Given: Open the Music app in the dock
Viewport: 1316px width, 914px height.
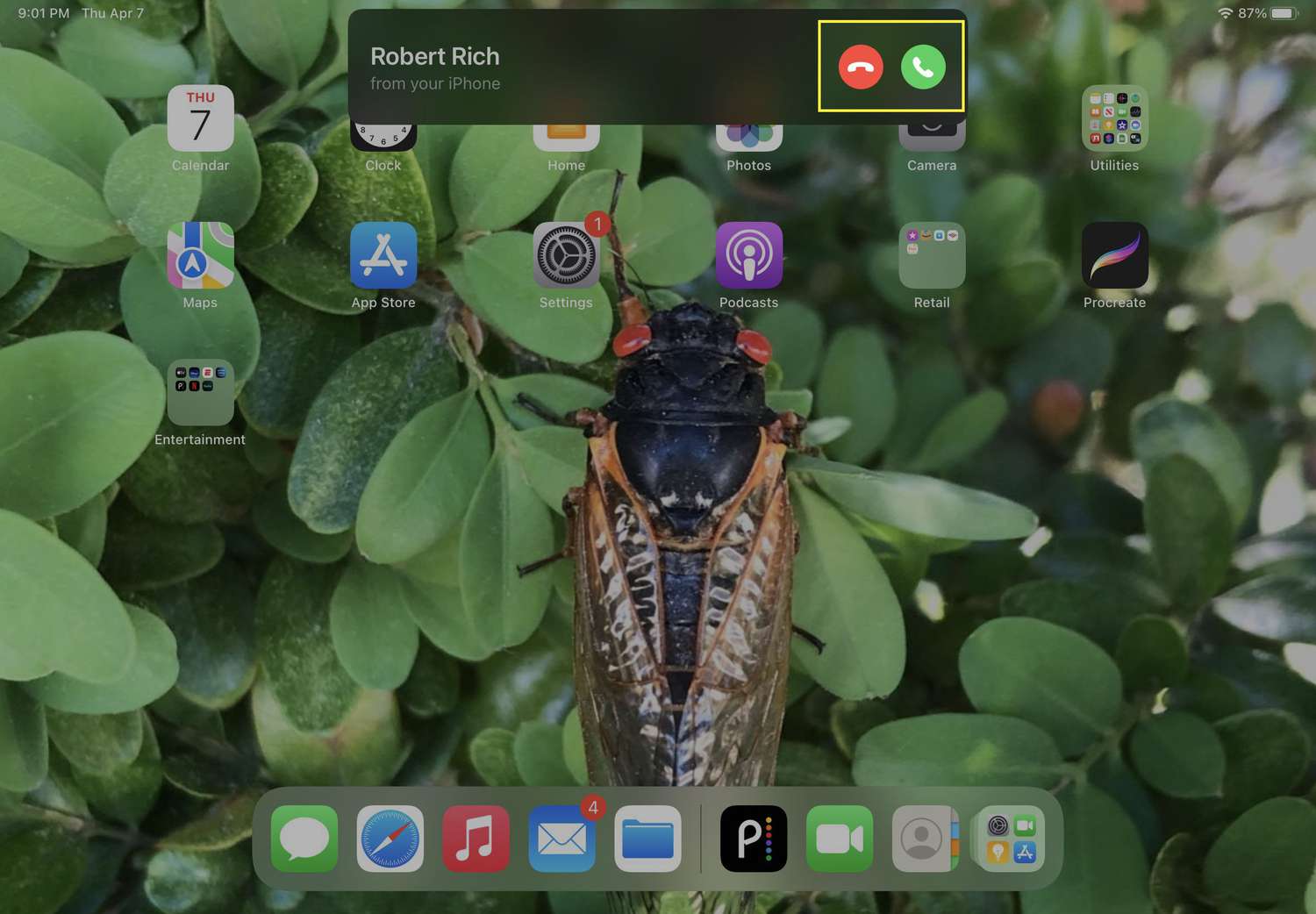Looking at the screenshot, I should tap(476, 839).
